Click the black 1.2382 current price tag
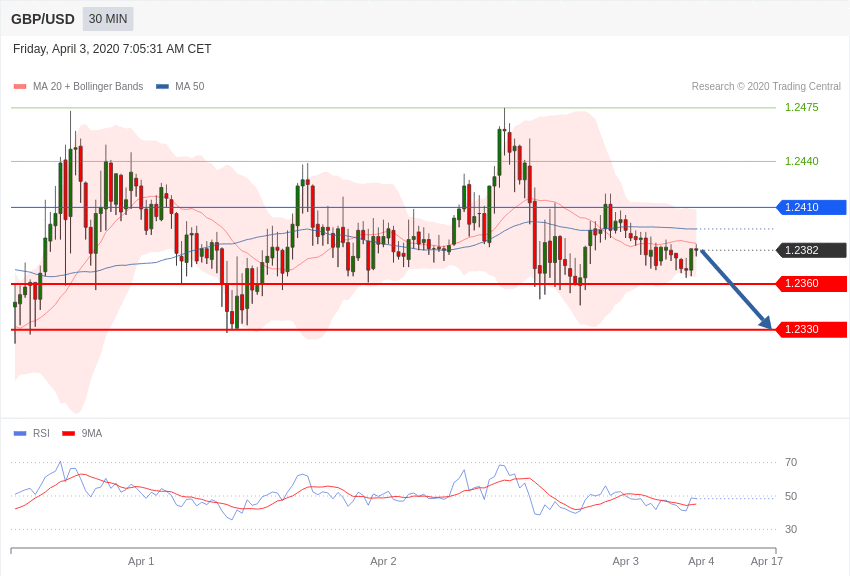 (811, 250)
